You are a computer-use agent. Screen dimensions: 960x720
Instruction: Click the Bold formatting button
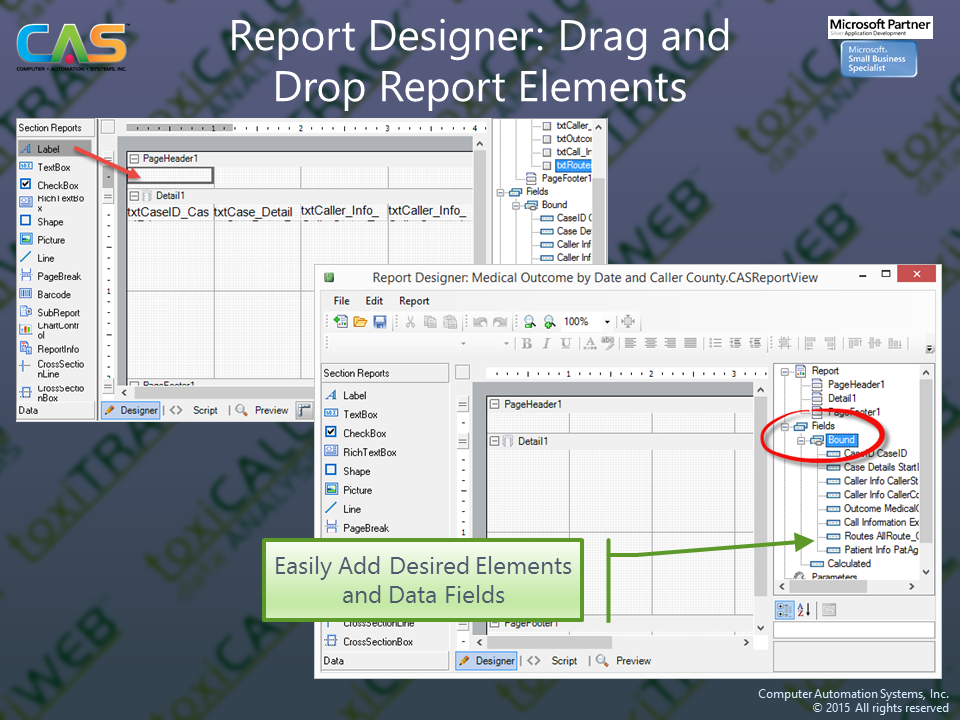(x=527, y=343)
